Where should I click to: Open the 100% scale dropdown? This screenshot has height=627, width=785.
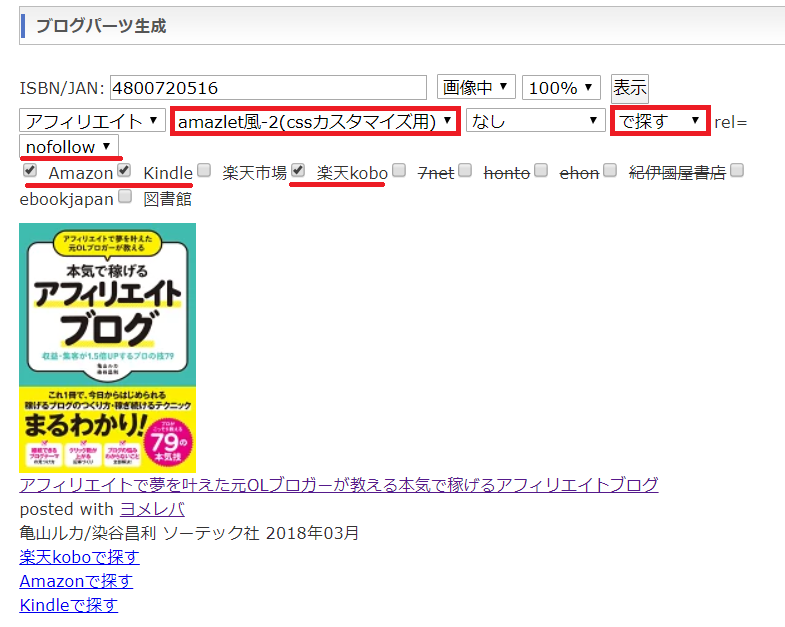point(561,88)
